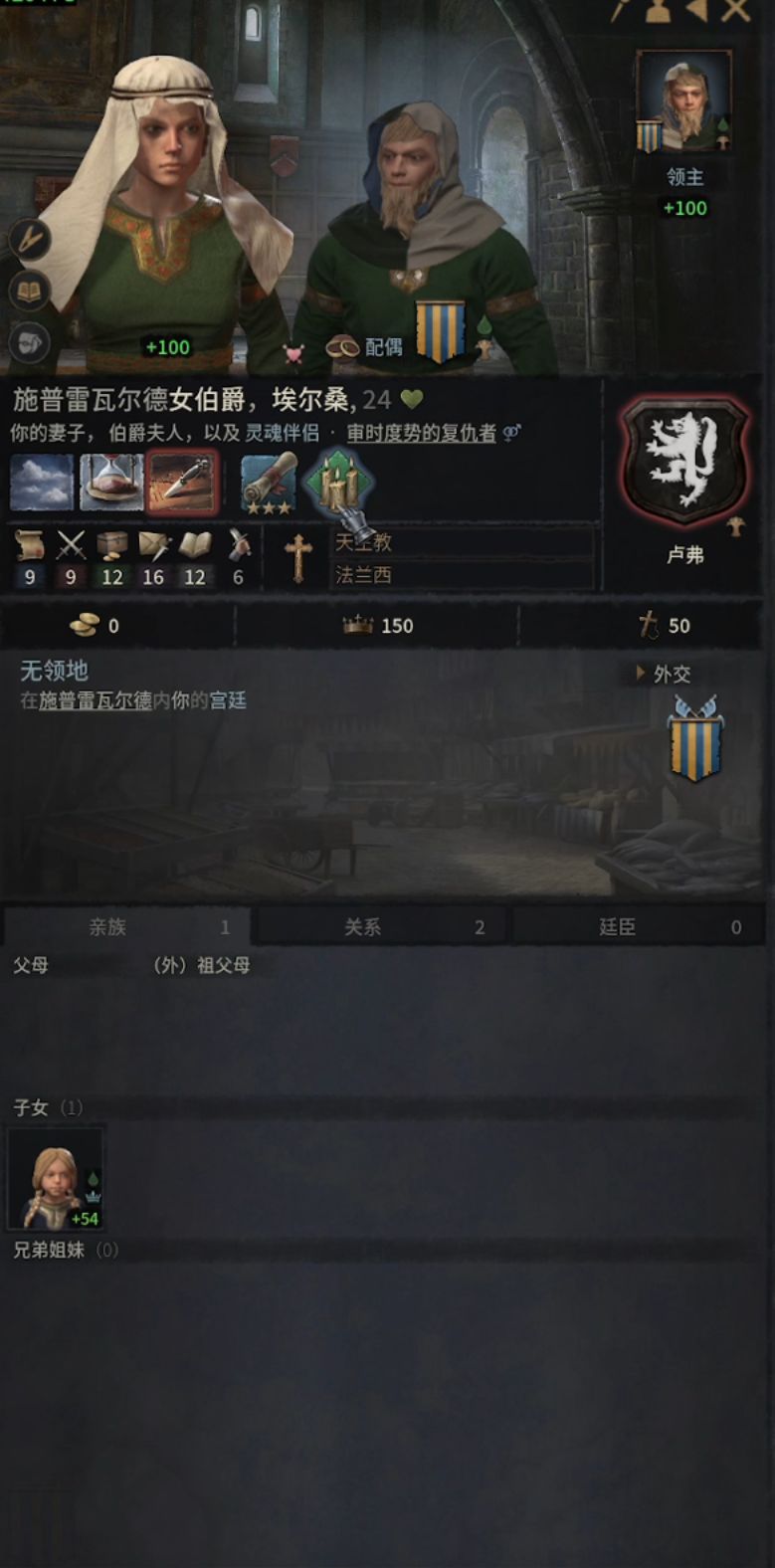Expand the 外交 diplomacy section
This screenshot has width=775, height=1568.
663,674
